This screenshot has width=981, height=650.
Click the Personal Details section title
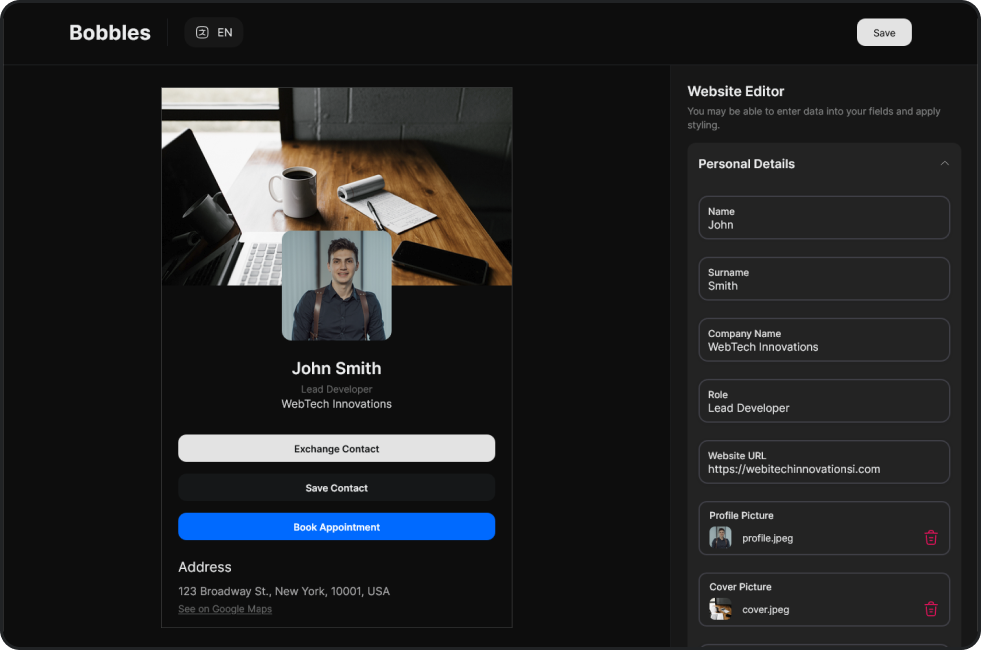746,164
